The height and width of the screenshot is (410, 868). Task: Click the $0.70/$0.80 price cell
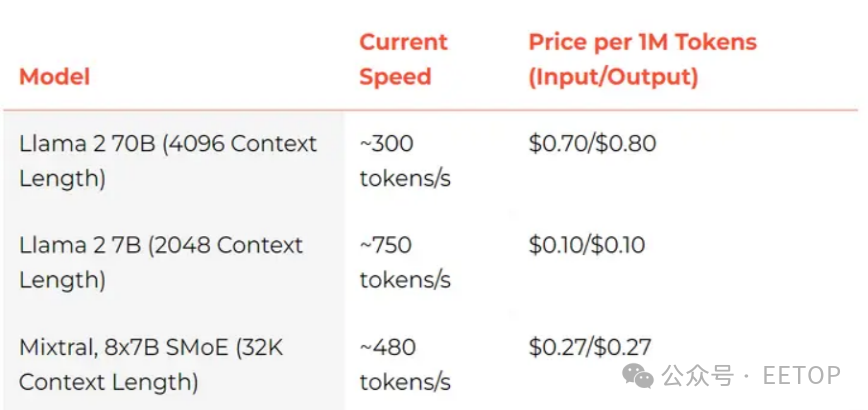point(592,144)
